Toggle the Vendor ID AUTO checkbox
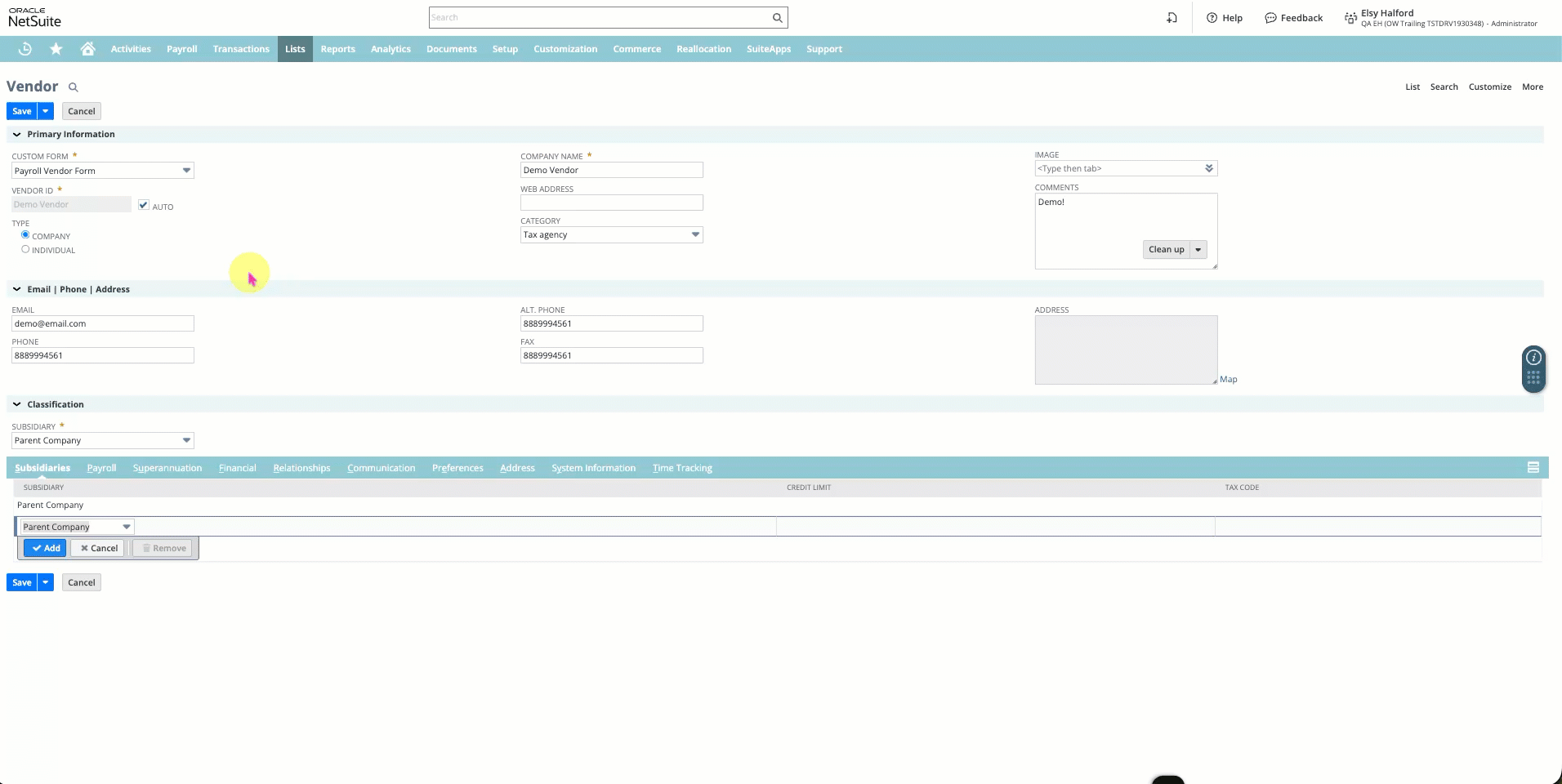Viewport: 1562px width, 784px height. (x=144, y=205)
